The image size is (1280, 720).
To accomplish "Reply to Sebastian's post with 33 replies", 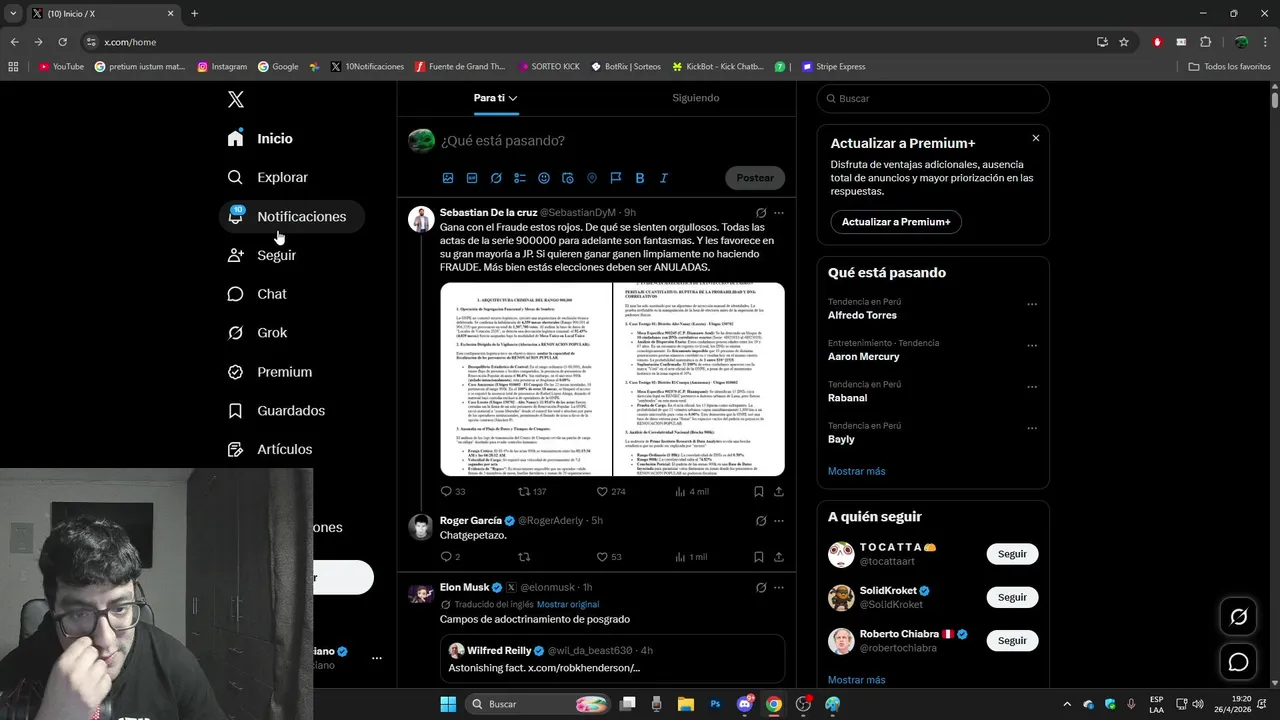I will 453,492.
